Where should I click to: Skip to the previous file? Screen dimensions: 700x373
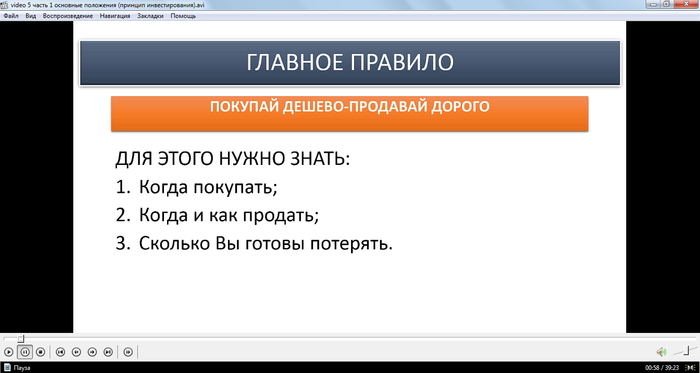pos(60,352)
